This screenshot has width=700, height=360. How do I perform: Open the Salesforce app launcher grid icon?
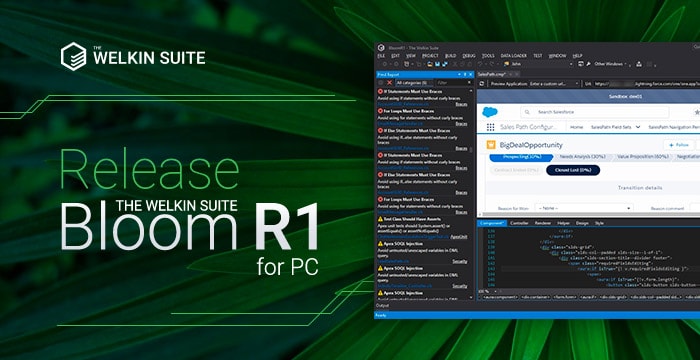[x=490, y=127]
